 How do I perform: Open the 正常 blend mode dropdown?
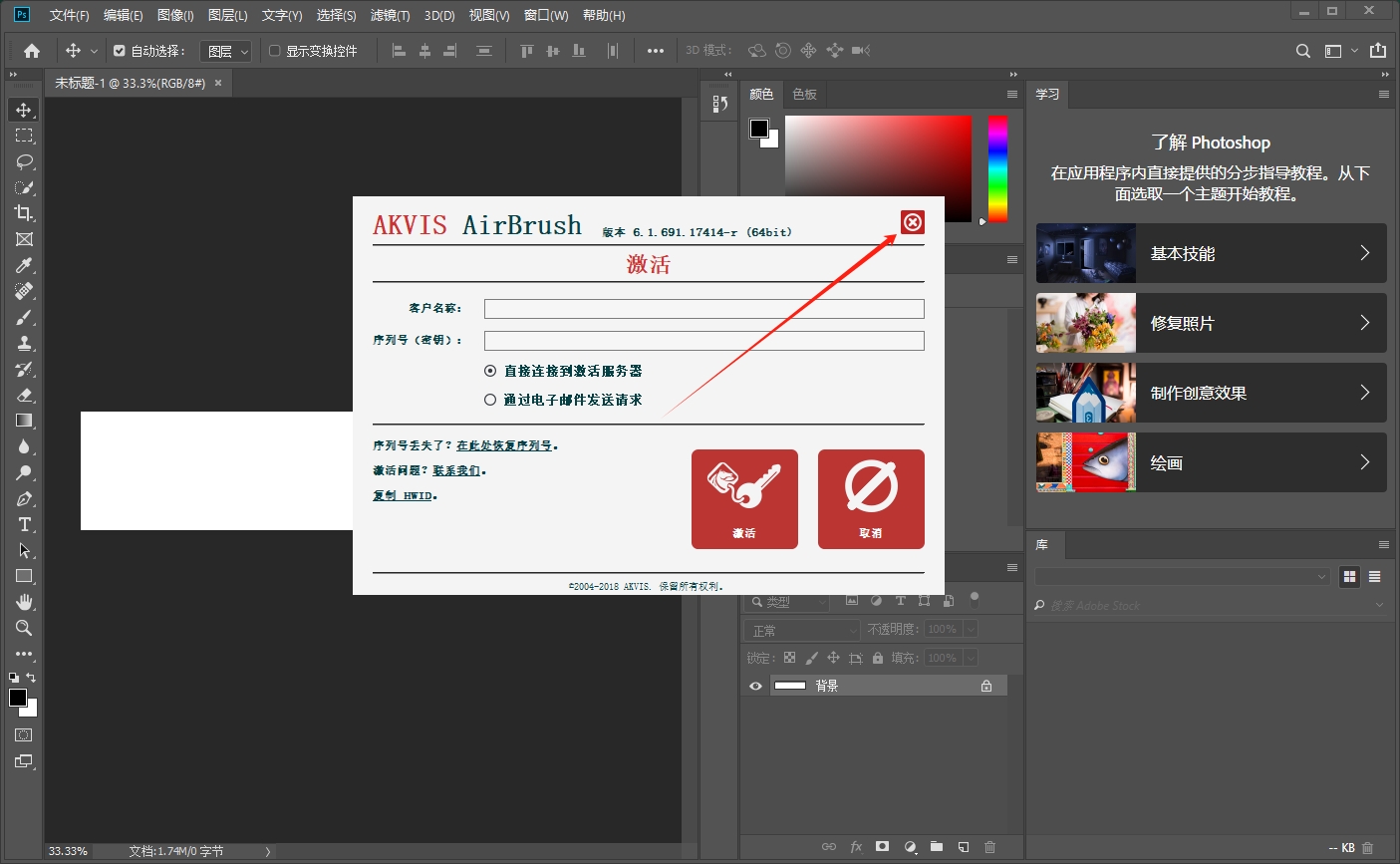(802, 630)
